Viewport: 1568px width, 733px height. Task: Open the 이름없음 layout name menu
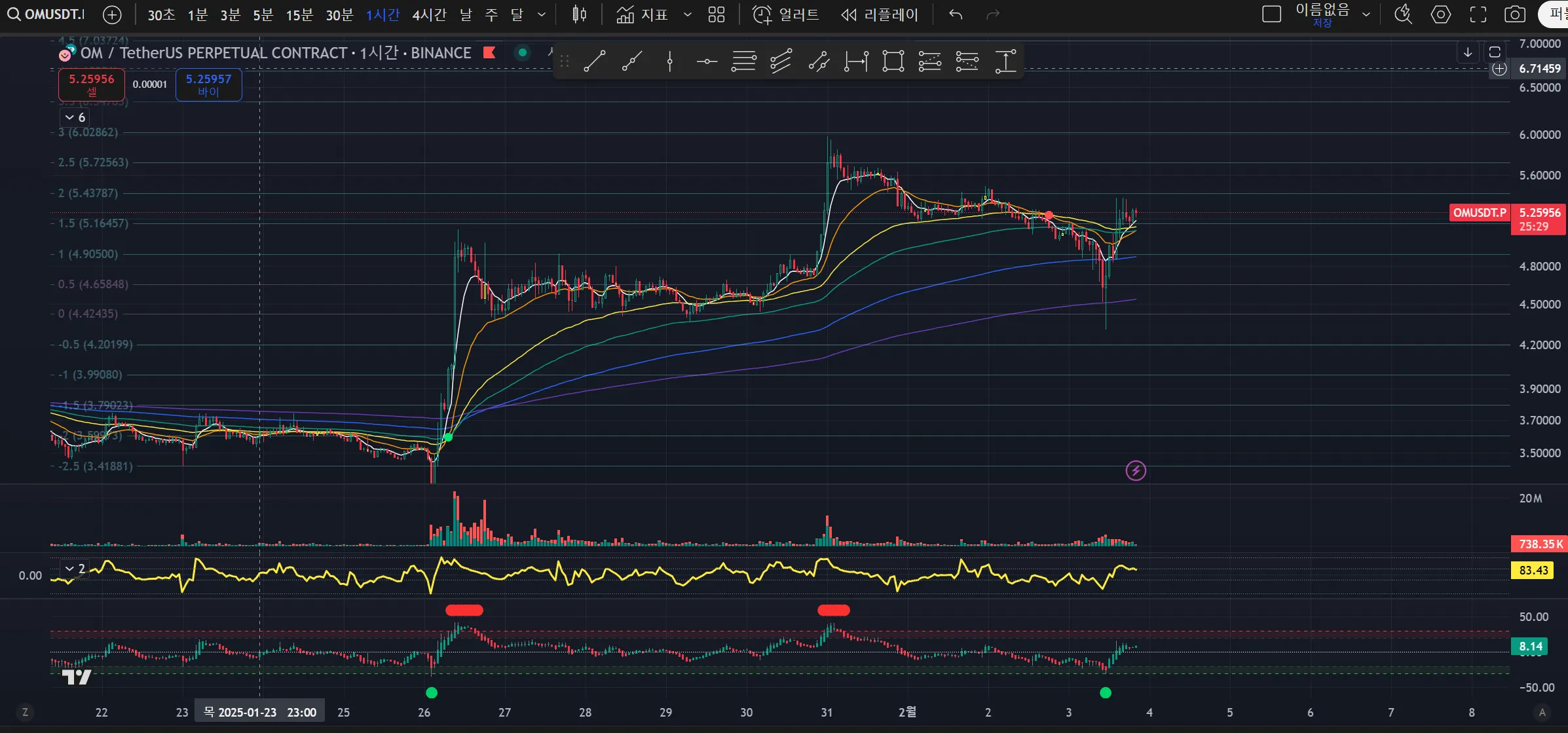coord(1322,14)
